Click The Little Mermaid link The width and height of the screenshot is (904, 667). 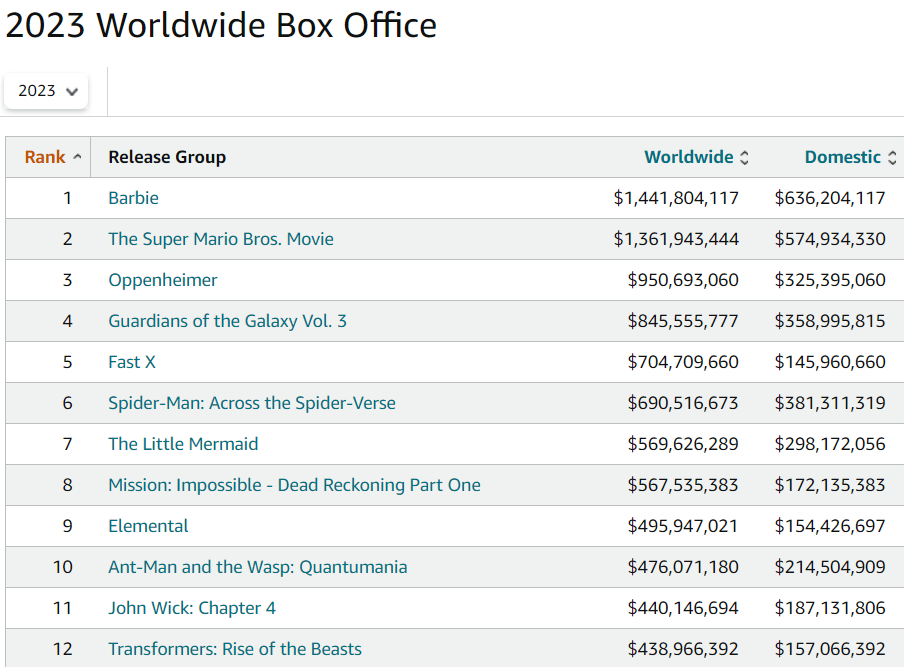point(183,444)
